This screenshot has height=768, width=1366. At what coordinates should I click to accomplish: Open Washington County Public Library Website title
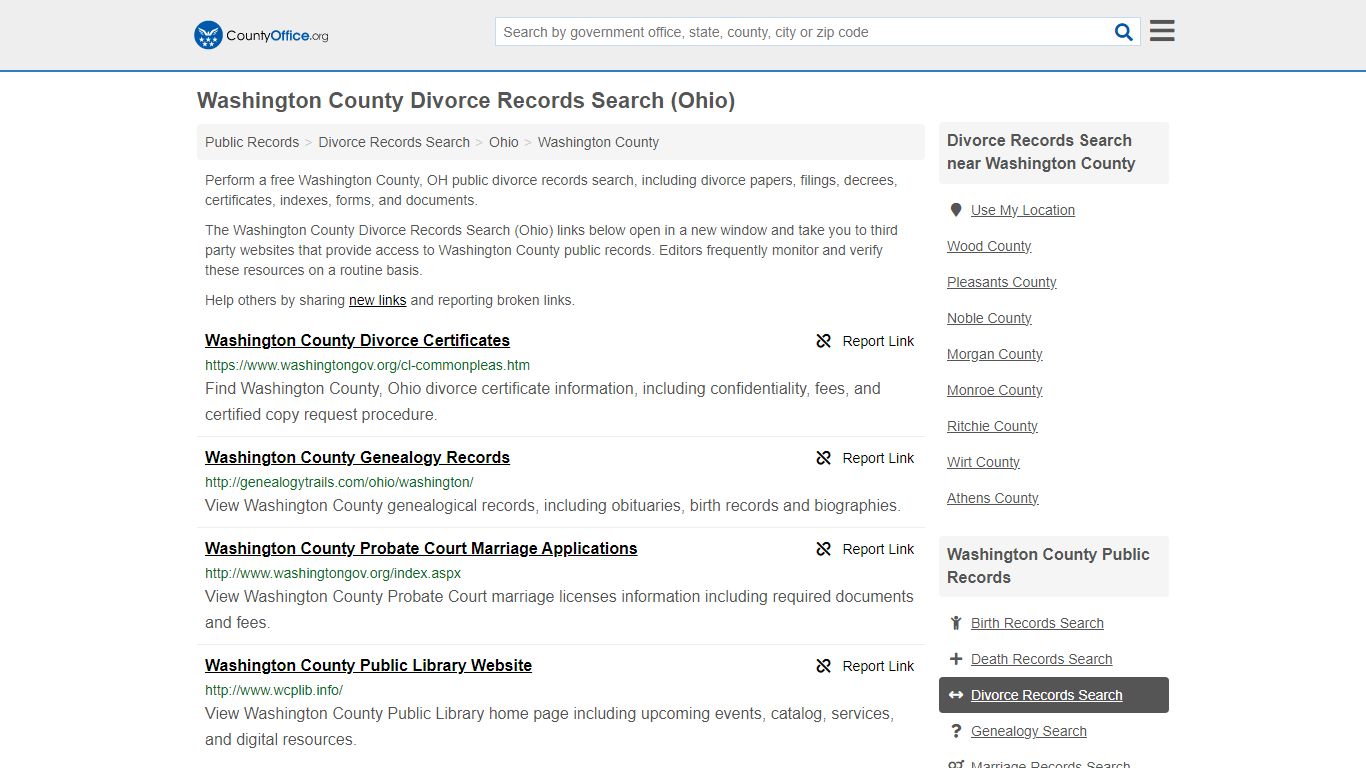(368, 665)
